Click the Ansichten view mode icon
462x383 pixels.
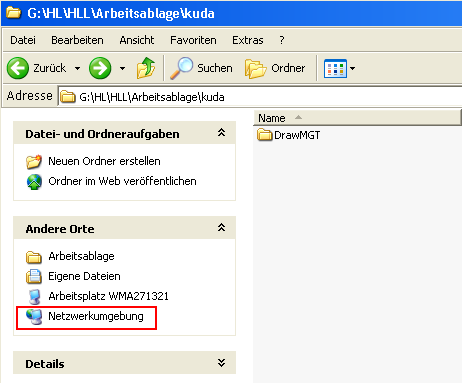pyautogui.click(x=335, y=69)
